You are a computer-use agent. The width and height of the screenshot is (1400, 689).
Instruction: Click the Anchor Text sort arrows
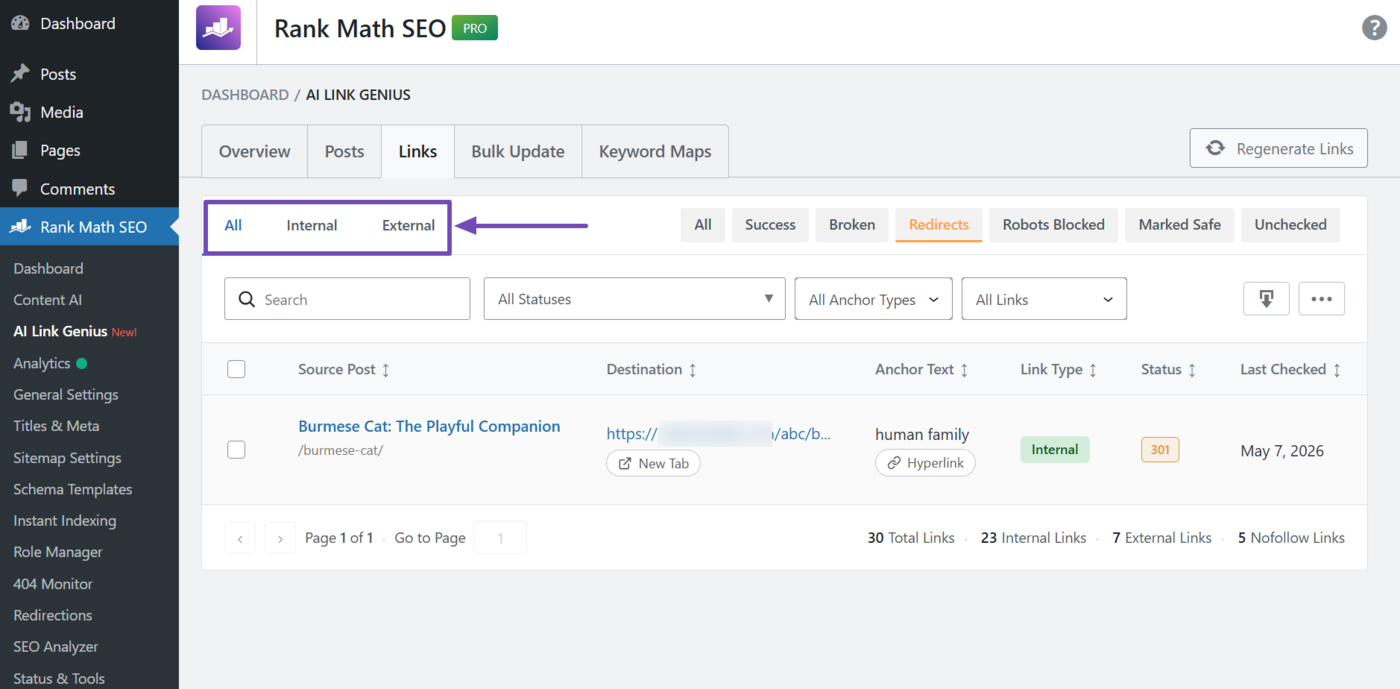pos(964,370)
